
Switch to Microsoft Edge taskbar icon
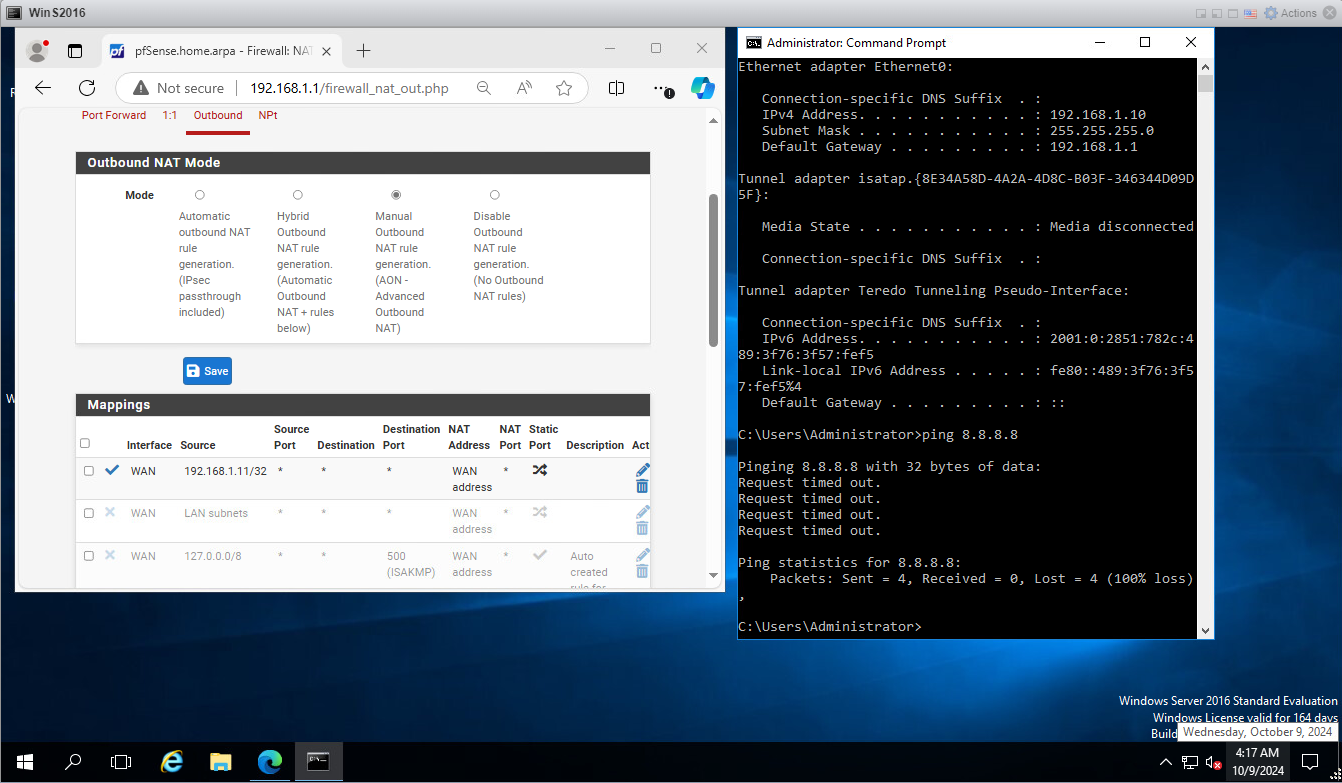[x=269, y=762]
